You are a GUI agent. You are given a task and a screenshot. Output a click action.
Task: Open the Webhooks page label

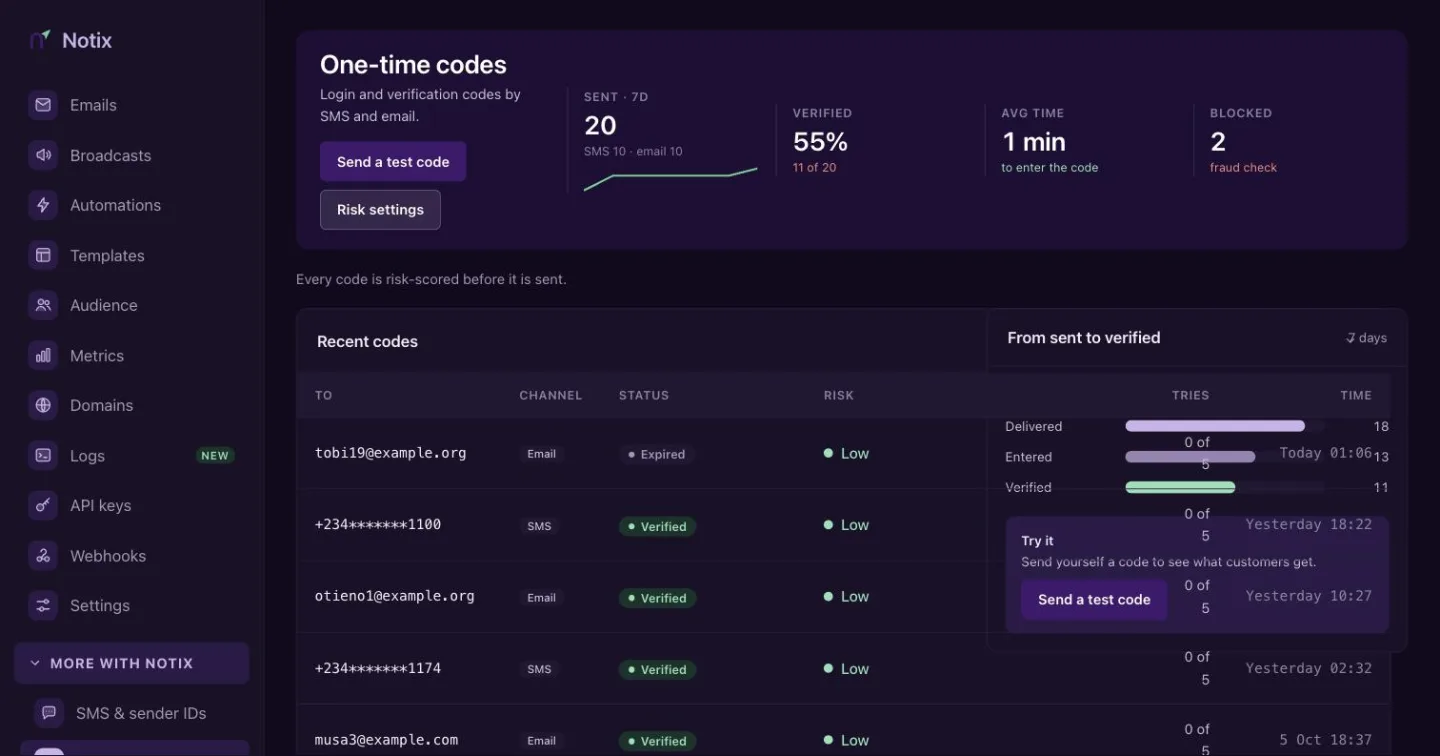tap(108, 555)
